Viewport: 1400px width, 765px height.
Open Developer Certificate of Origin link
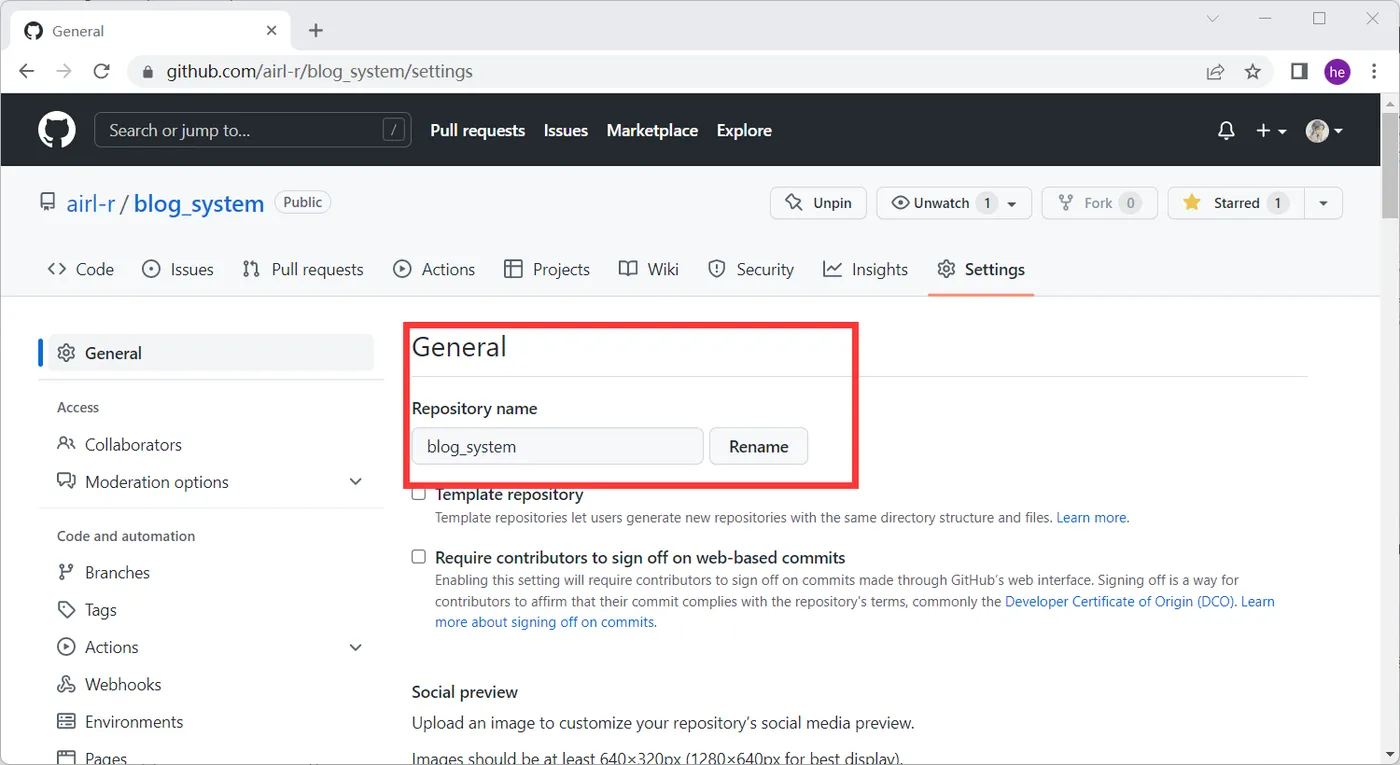(1120, 601)
